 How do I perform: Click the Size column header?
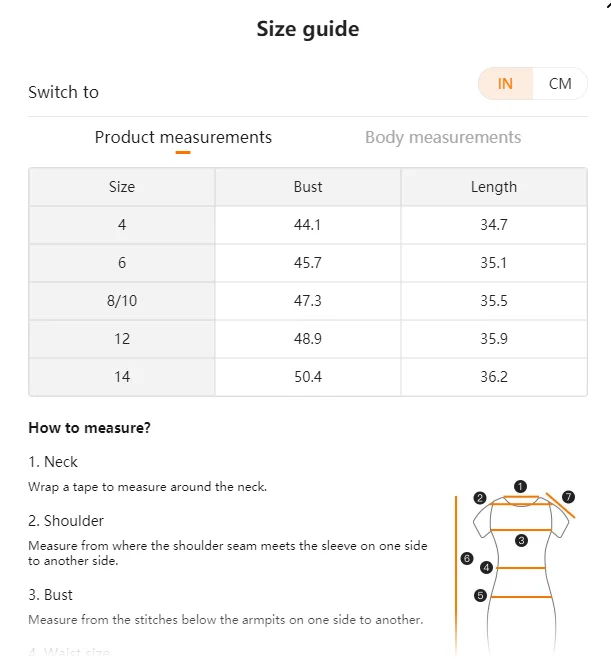click(122, 187)
